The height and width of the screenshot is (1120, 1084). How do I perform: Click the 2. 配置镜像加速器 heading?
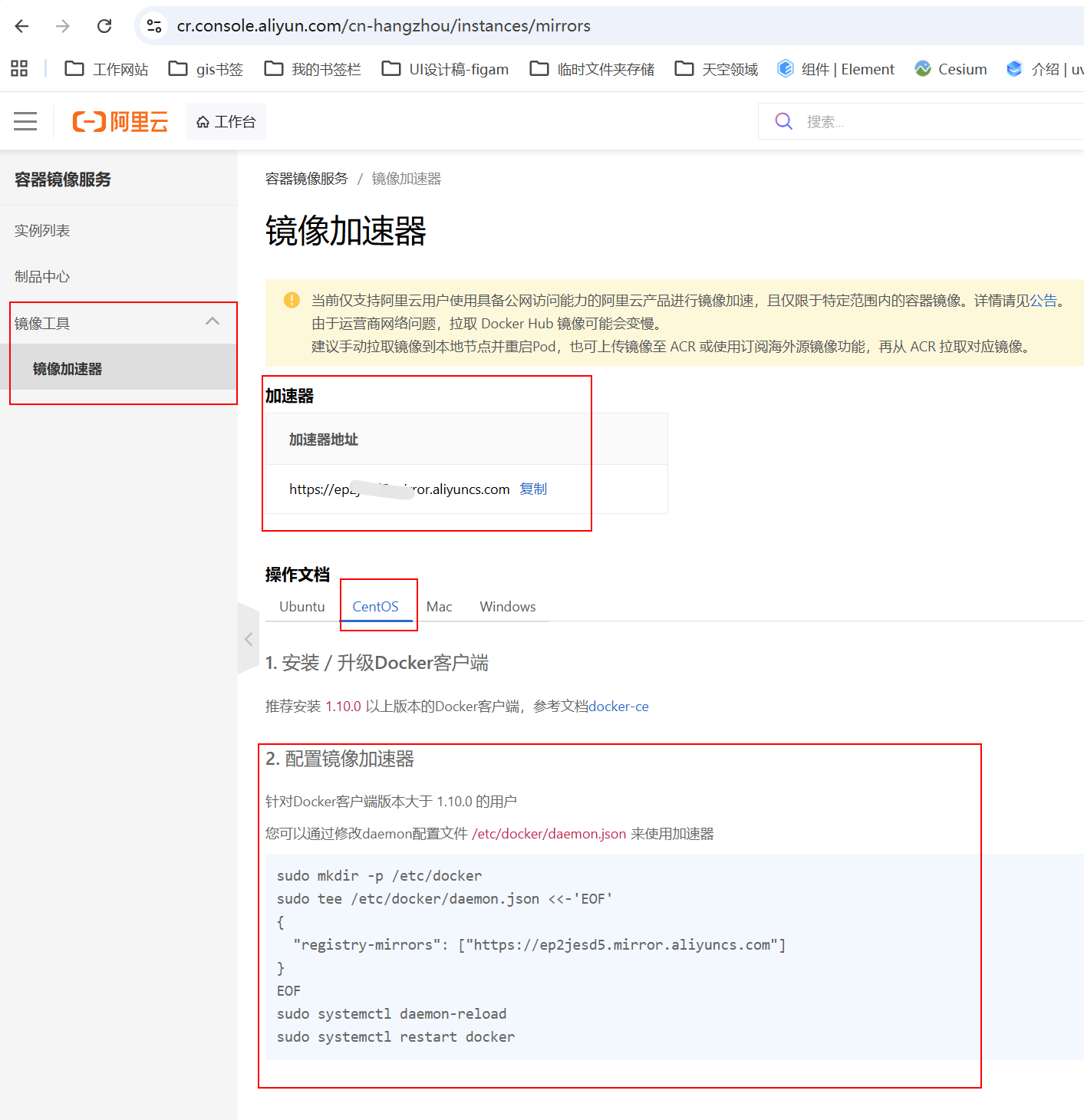(340, 759)
